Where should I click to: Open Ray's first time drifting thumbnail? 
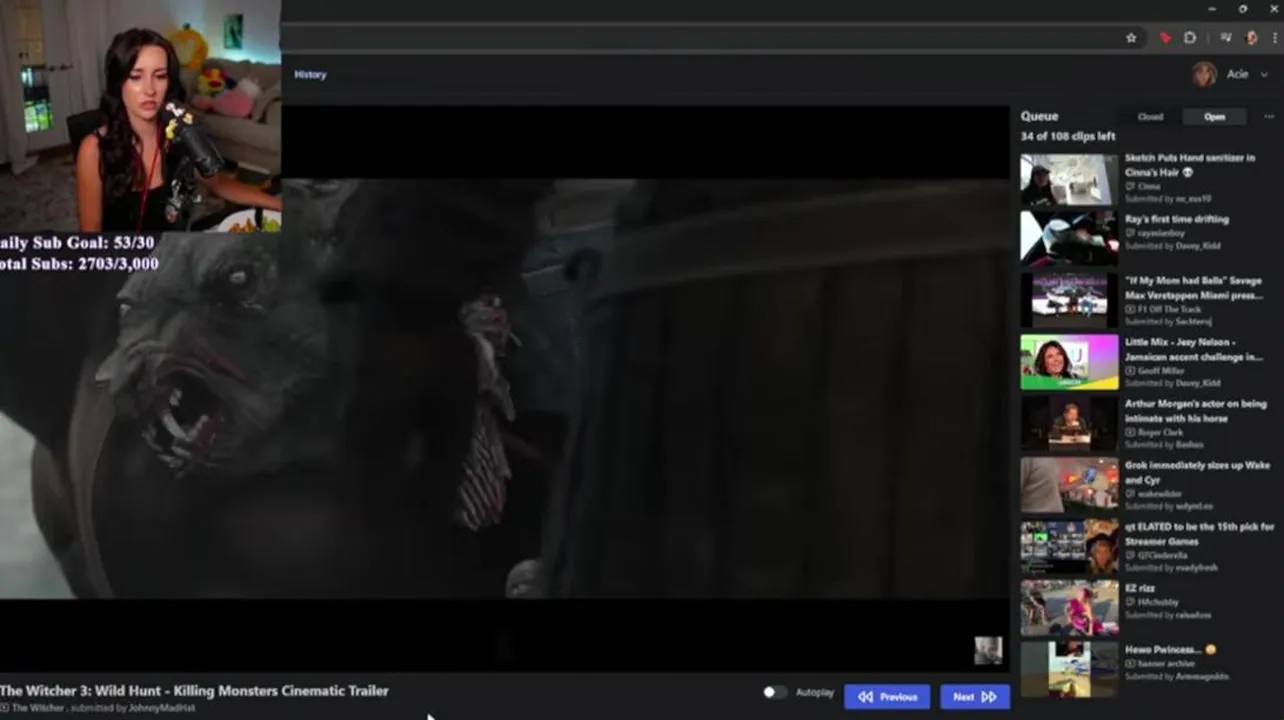[x=1069, y=238]
